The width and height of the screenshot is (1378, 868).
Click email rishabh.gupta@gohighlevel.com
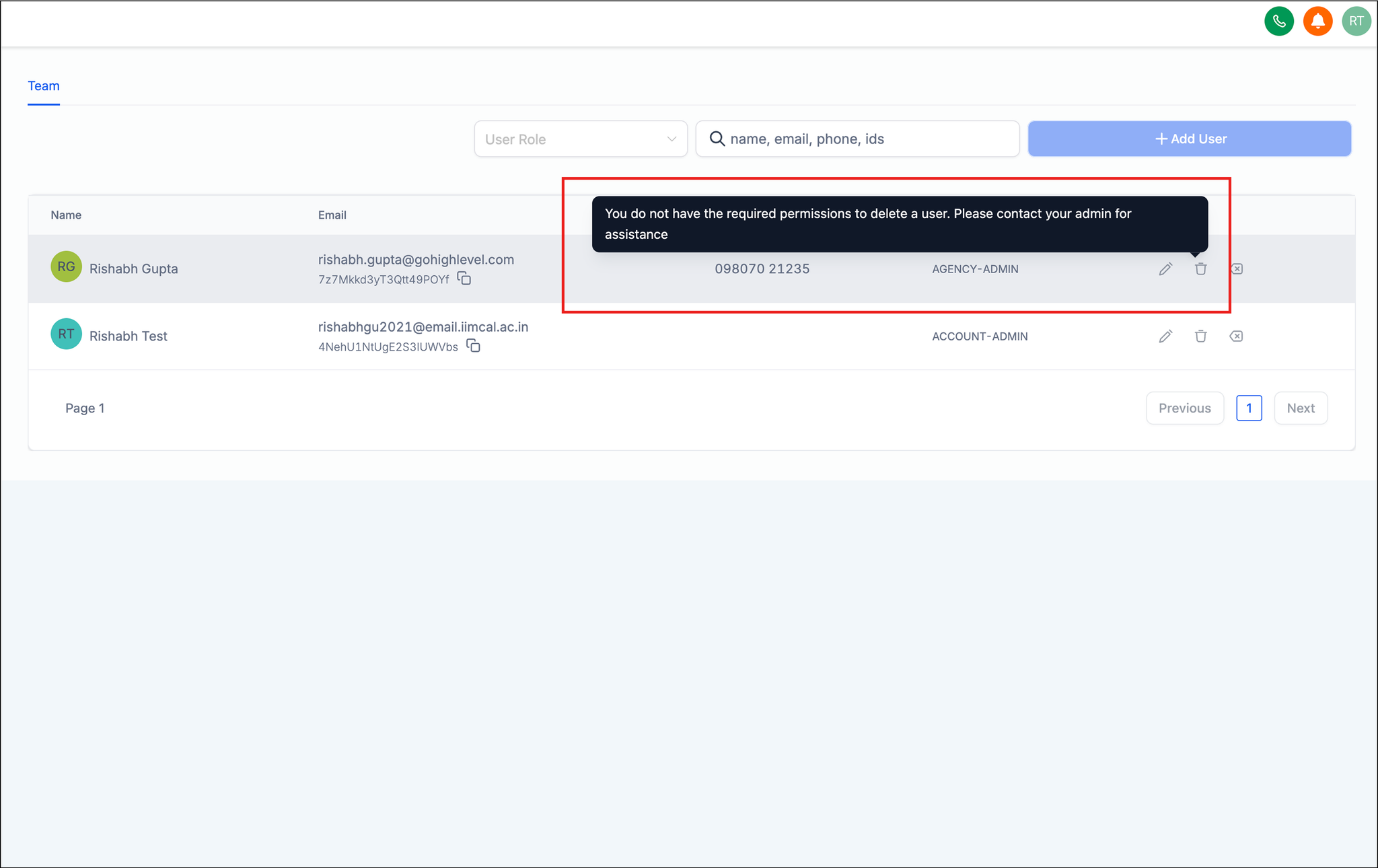416,260
